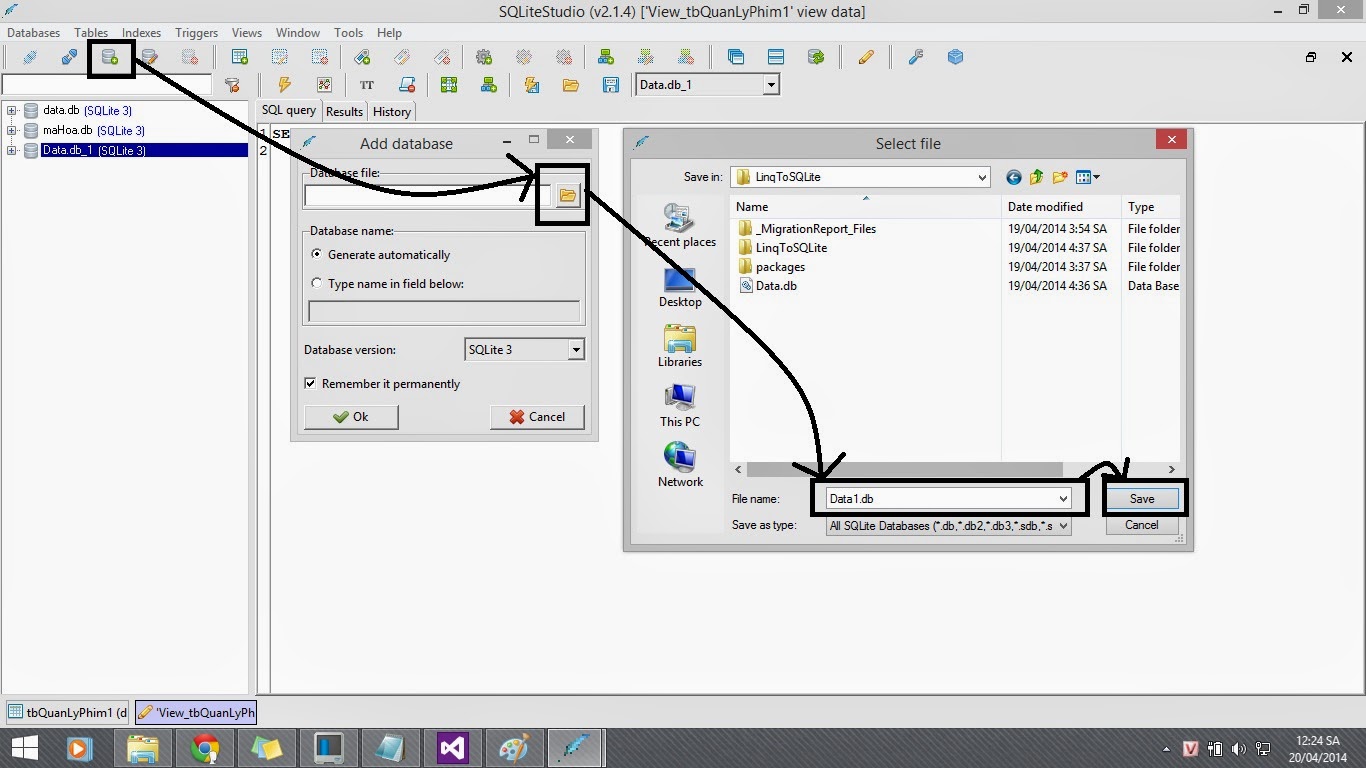The height and width of the screenshot is (768, 1366).
Task: Click the Ok button in Add database
Action: (x=351, y=417)
